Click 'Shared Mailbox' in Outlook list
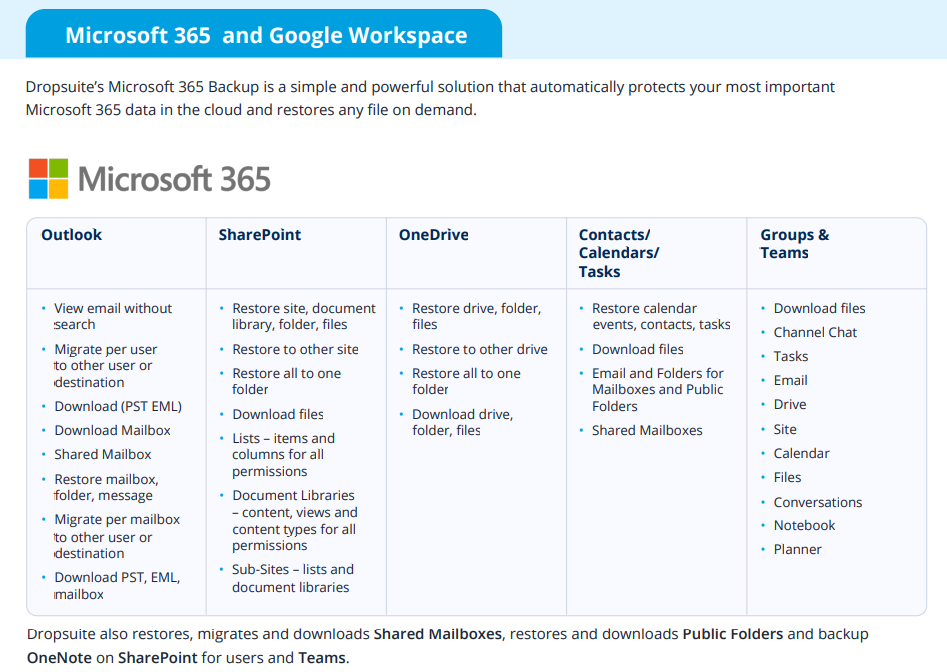Viewport: 947px width, 672px height. pos(103,455)
